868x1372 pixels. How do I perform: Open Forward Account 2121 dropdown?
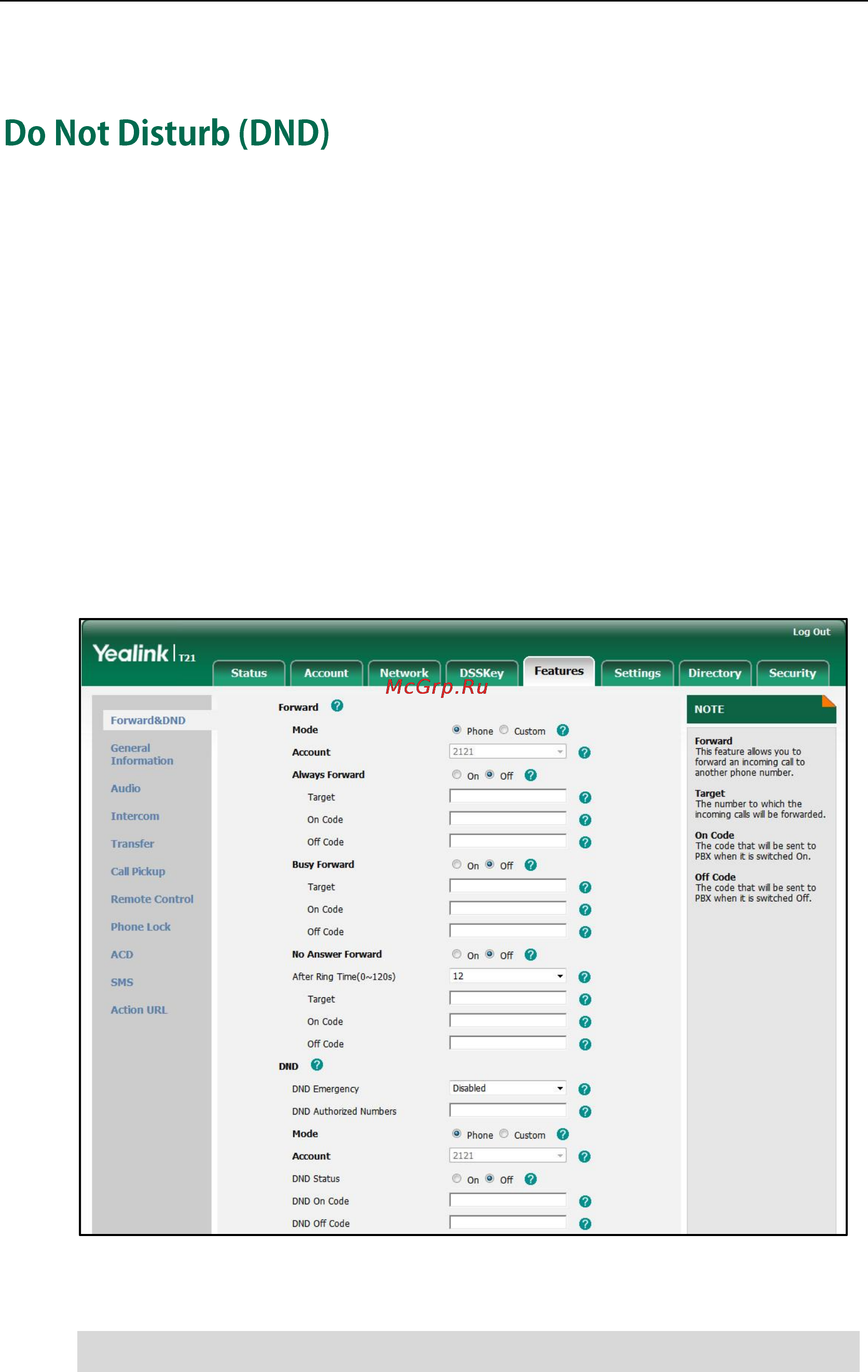click(x=507, y=751)
